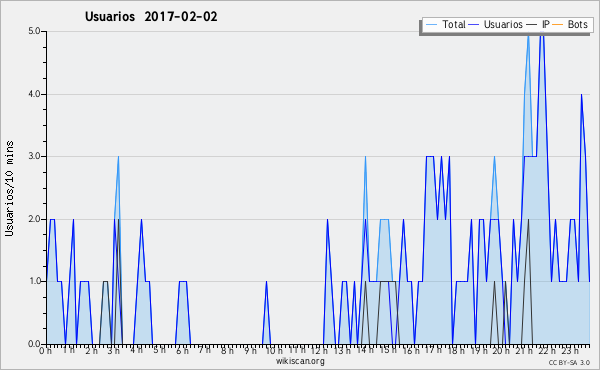Click the chart title 'Usuarios 2017-02-02'
The height and width of the screenshot is (370, 600).
tap(151, 17)
